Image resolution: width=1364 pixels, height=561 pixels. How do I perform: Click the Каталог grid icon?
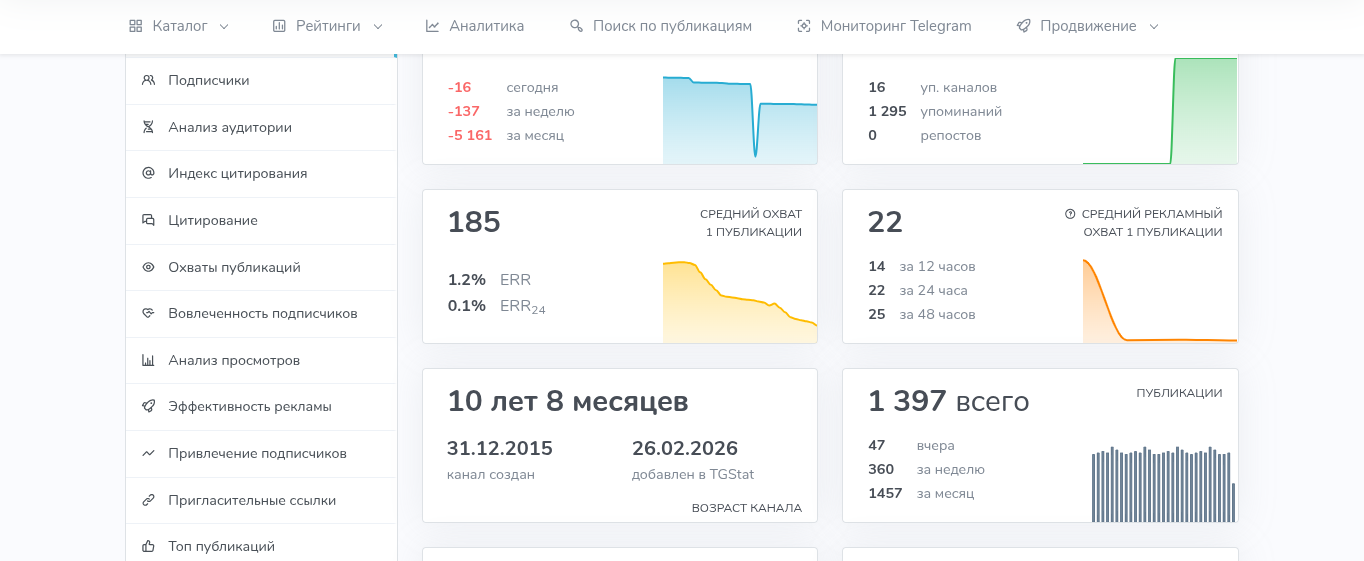pyautogui.click(x=136, y=26)
